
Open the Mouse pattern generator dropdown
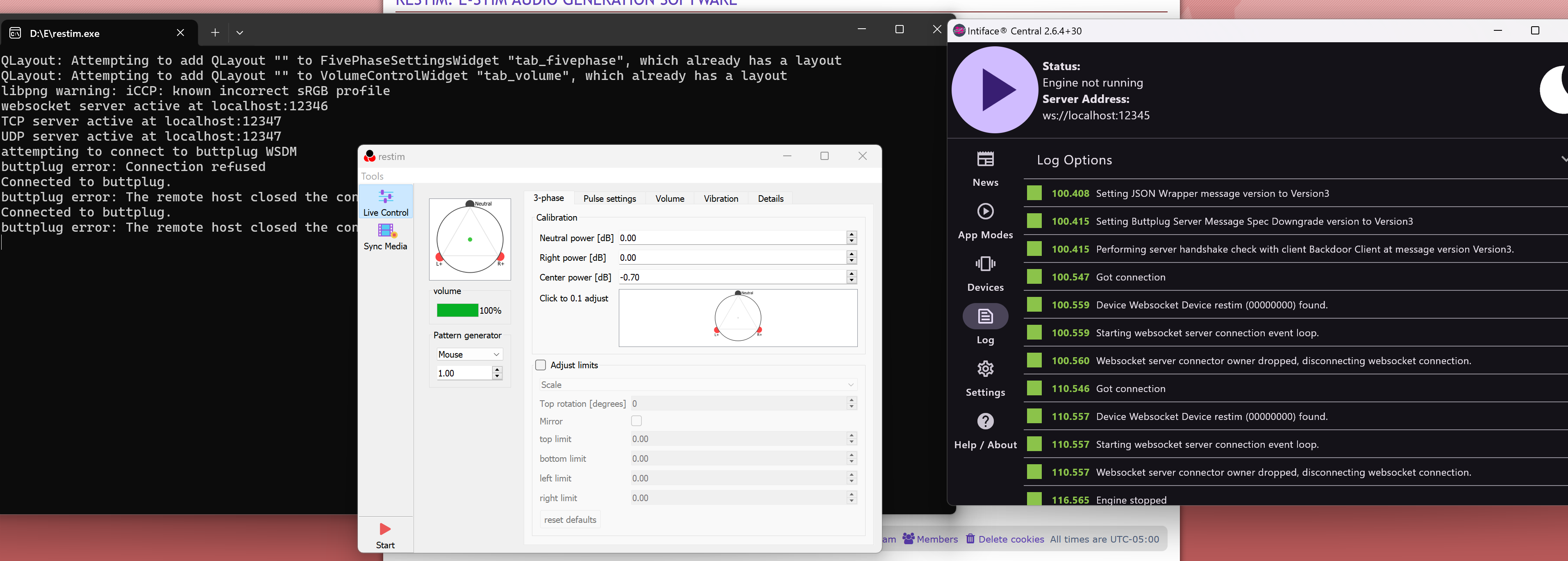(x=469, y=354)
